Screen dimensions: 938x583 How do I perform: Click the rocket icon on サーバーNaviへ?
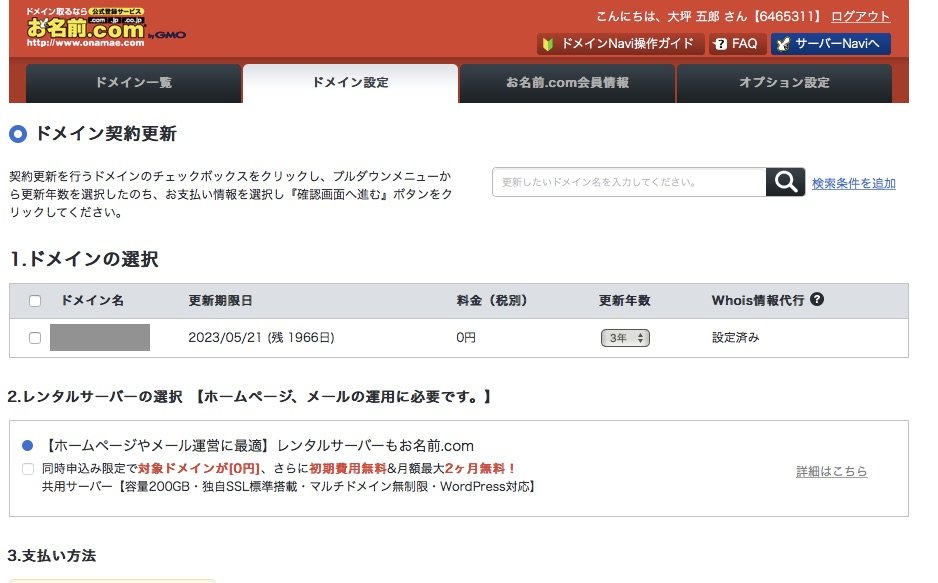click(783, 44)
